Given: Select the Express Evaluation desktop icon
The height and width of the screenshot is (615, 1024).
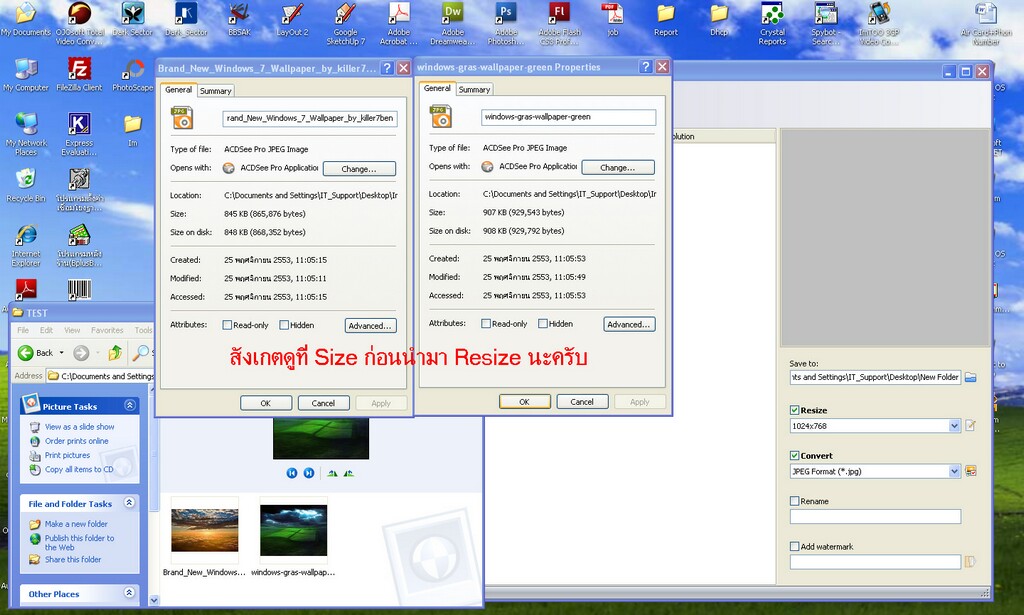Looking at the screenshot, I should [x=79, y=134].
